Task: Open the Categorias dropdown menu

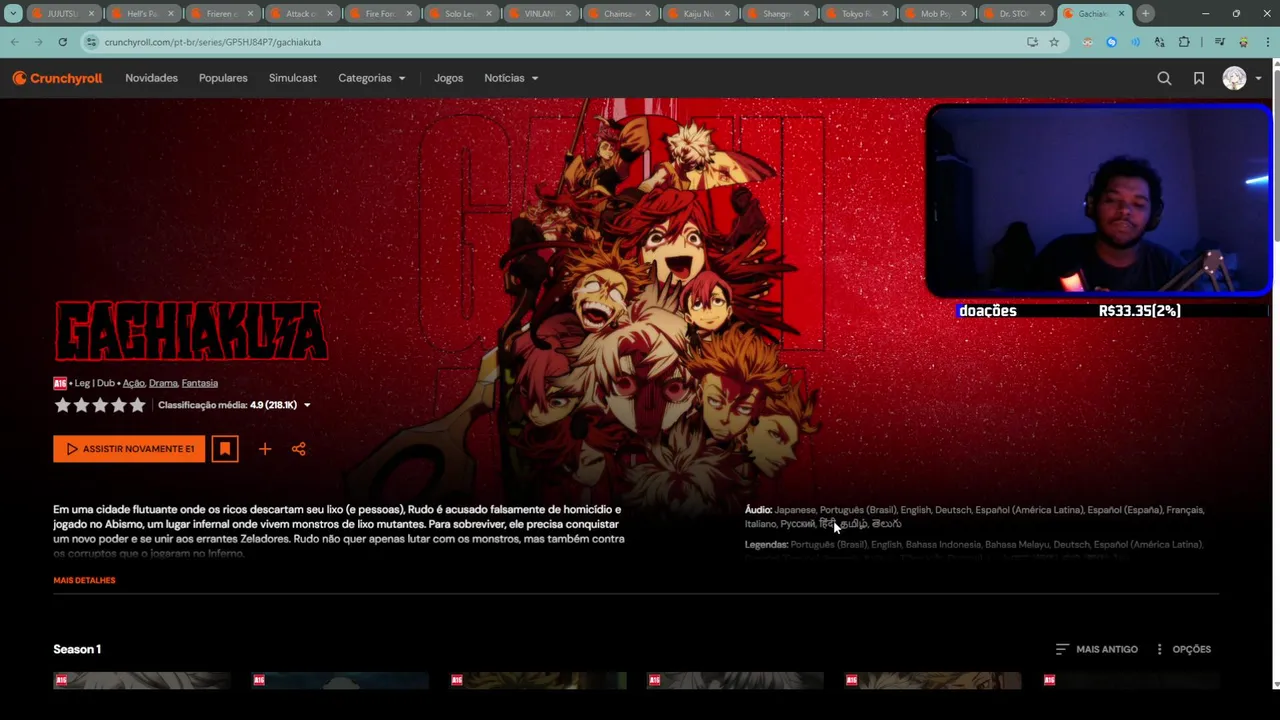Action: pos(372,78)
